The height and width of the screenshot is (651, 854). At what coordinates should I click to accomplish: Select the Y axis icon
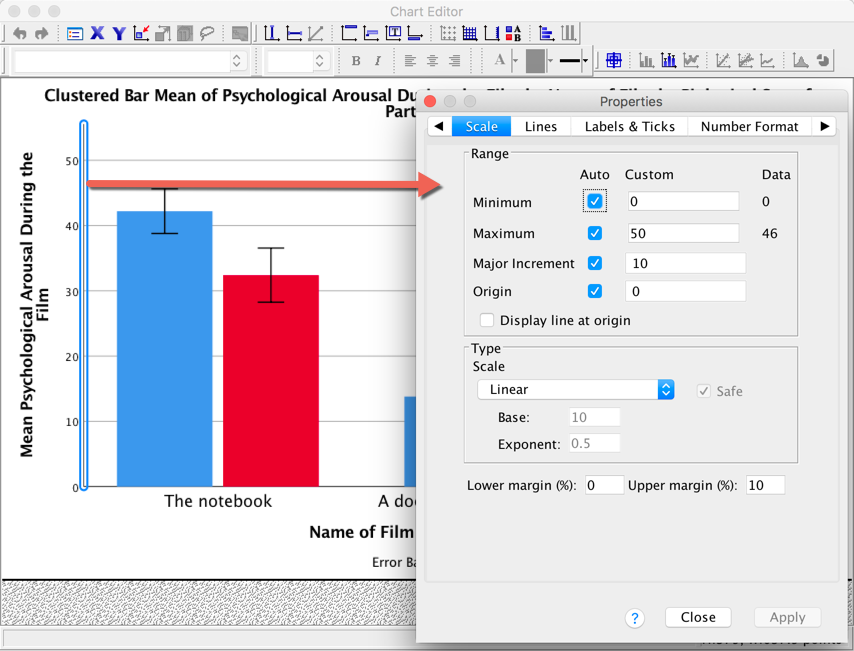tap(119, 34)
